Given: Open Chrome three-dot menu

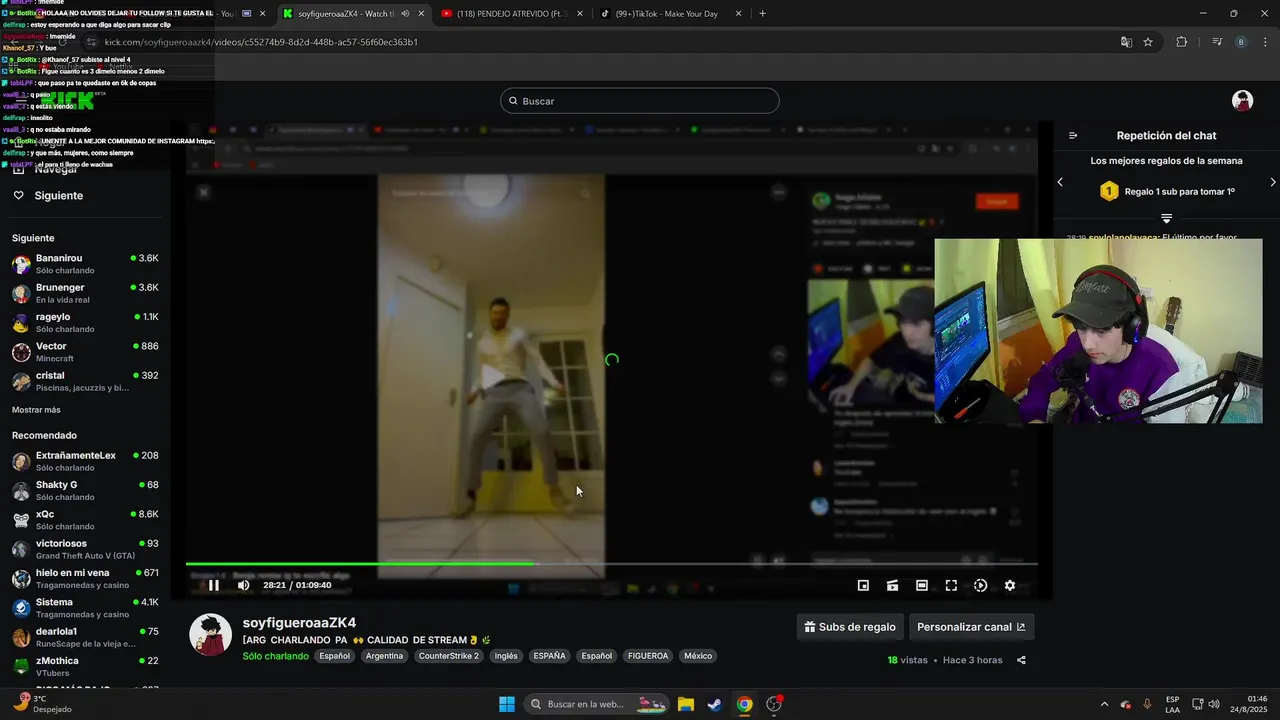Looking at the screenshot, I should [1265, 42].
